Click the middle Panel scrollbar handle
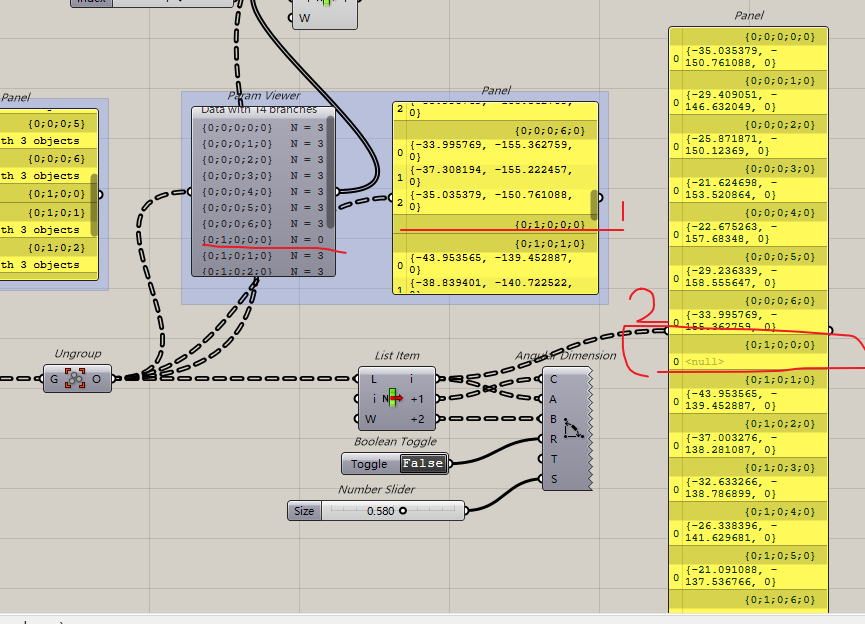 [594, 205]
